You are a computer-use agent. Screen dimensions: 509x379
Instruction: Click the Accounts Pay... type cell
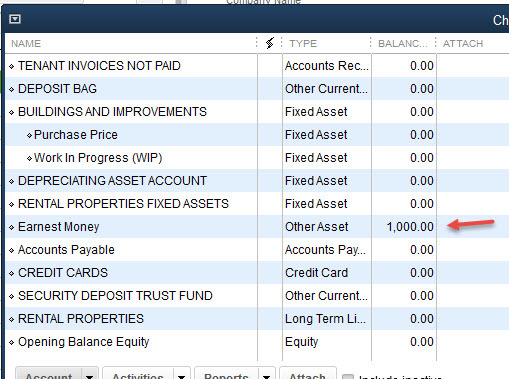coord(325,250)
